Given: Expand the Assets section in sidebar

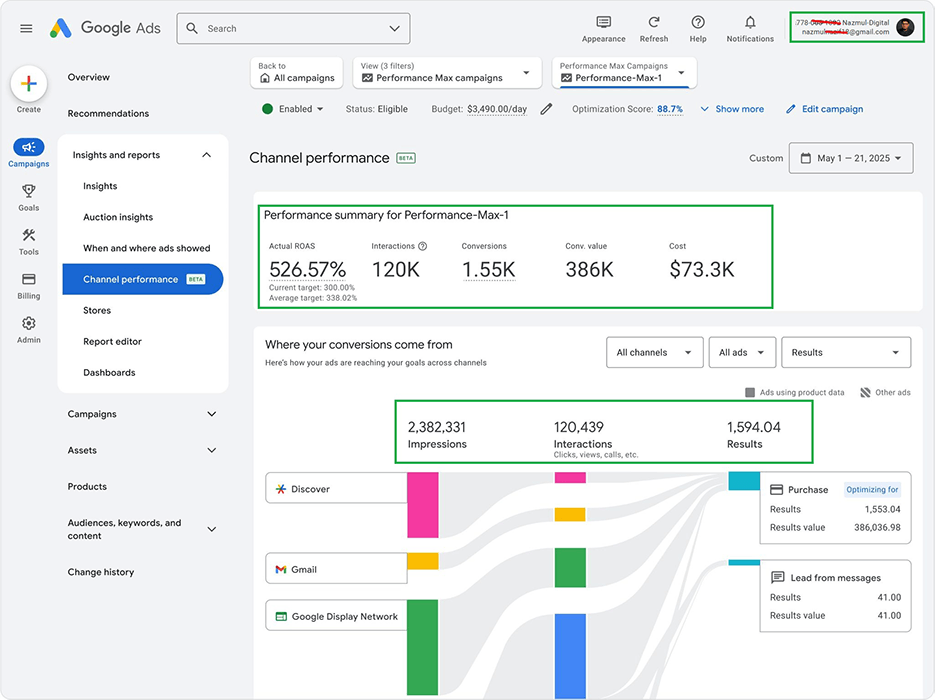Looking at the screenshot, I should pyautogui.click(x=211, y=450).
